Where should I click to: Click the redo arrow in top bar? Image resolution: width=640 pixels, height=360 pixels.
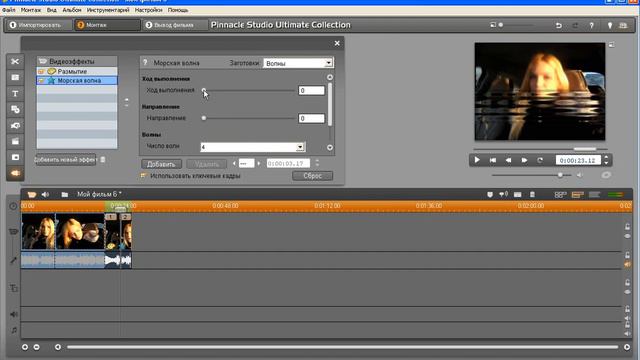pyautogui.click(x=575, y=25)
